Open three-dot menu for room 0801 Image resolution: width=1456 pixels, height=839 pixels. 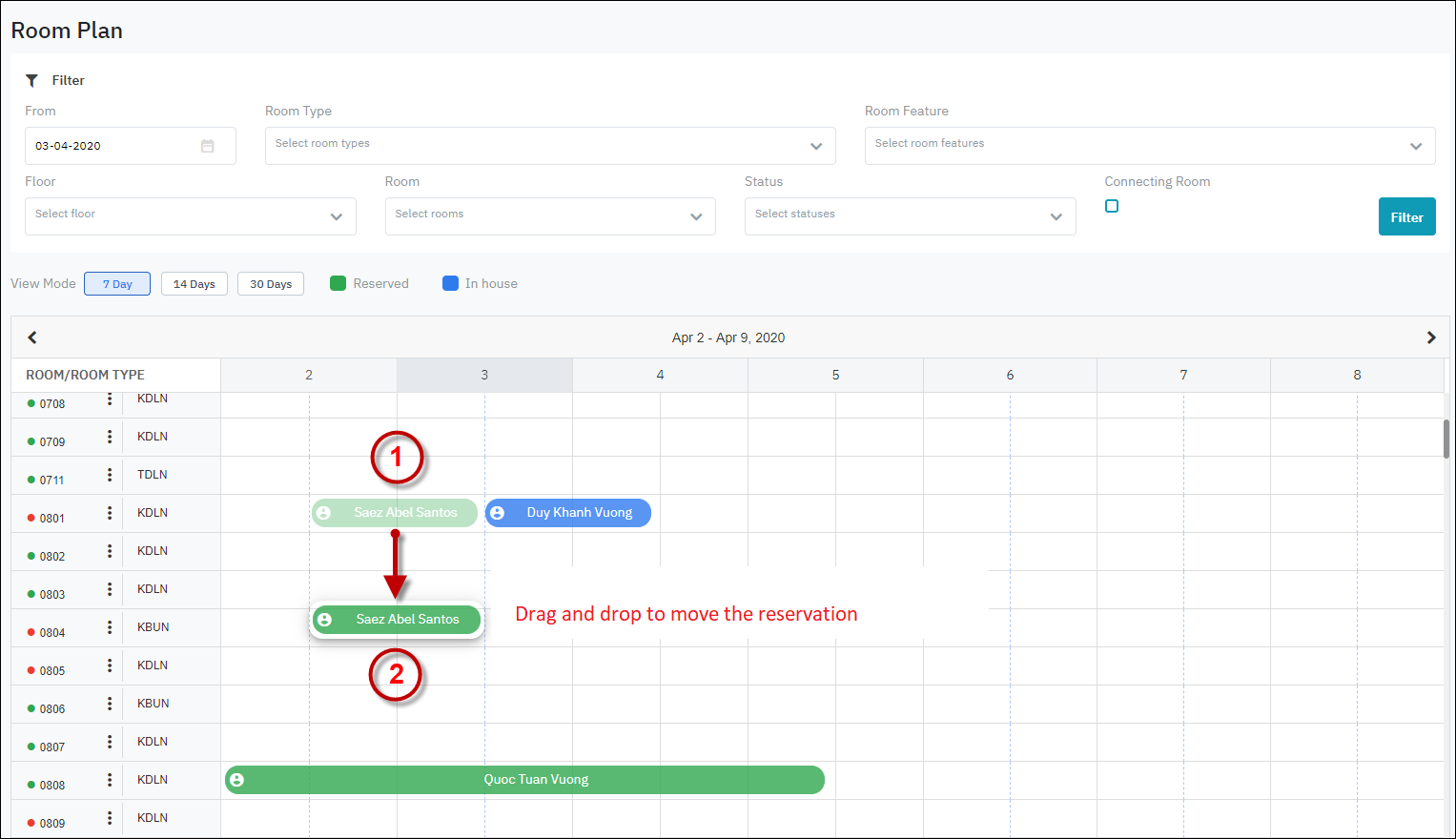[x=110, y=513]
